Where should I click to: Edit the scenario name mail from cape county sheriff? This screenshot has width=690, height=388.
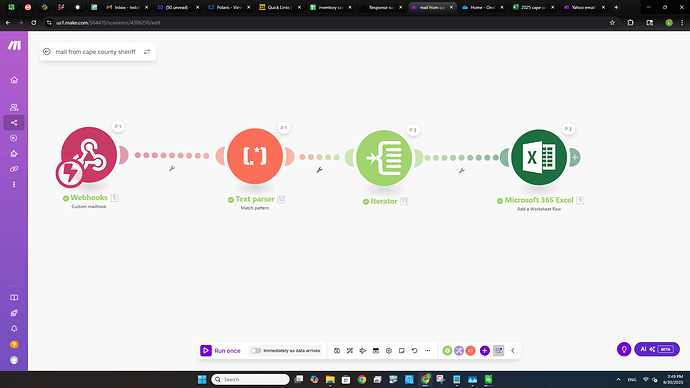(95, 52)
